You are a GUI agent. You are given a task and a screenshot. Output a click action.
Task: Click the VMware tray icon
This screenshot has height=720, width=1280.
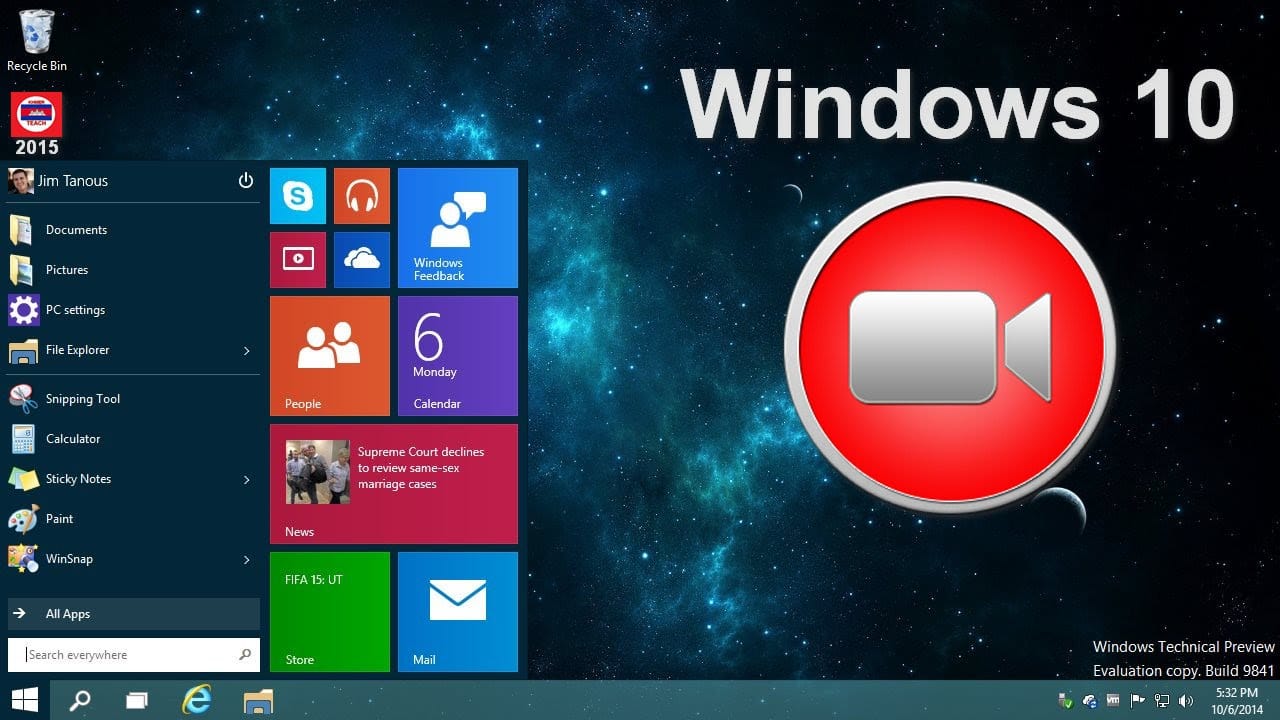[1113, 701]
